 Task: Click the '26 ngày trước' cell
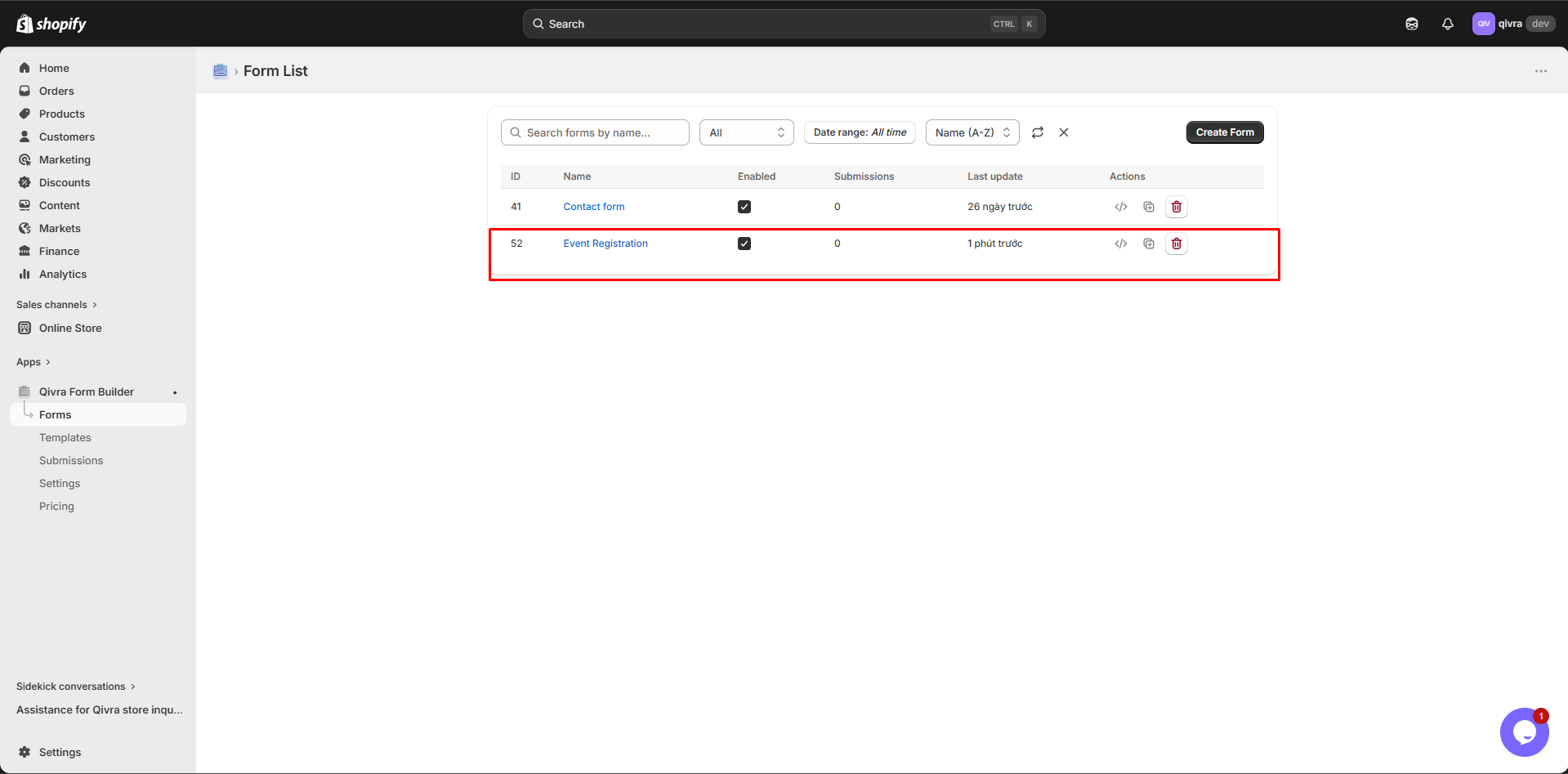(1000, 207)
